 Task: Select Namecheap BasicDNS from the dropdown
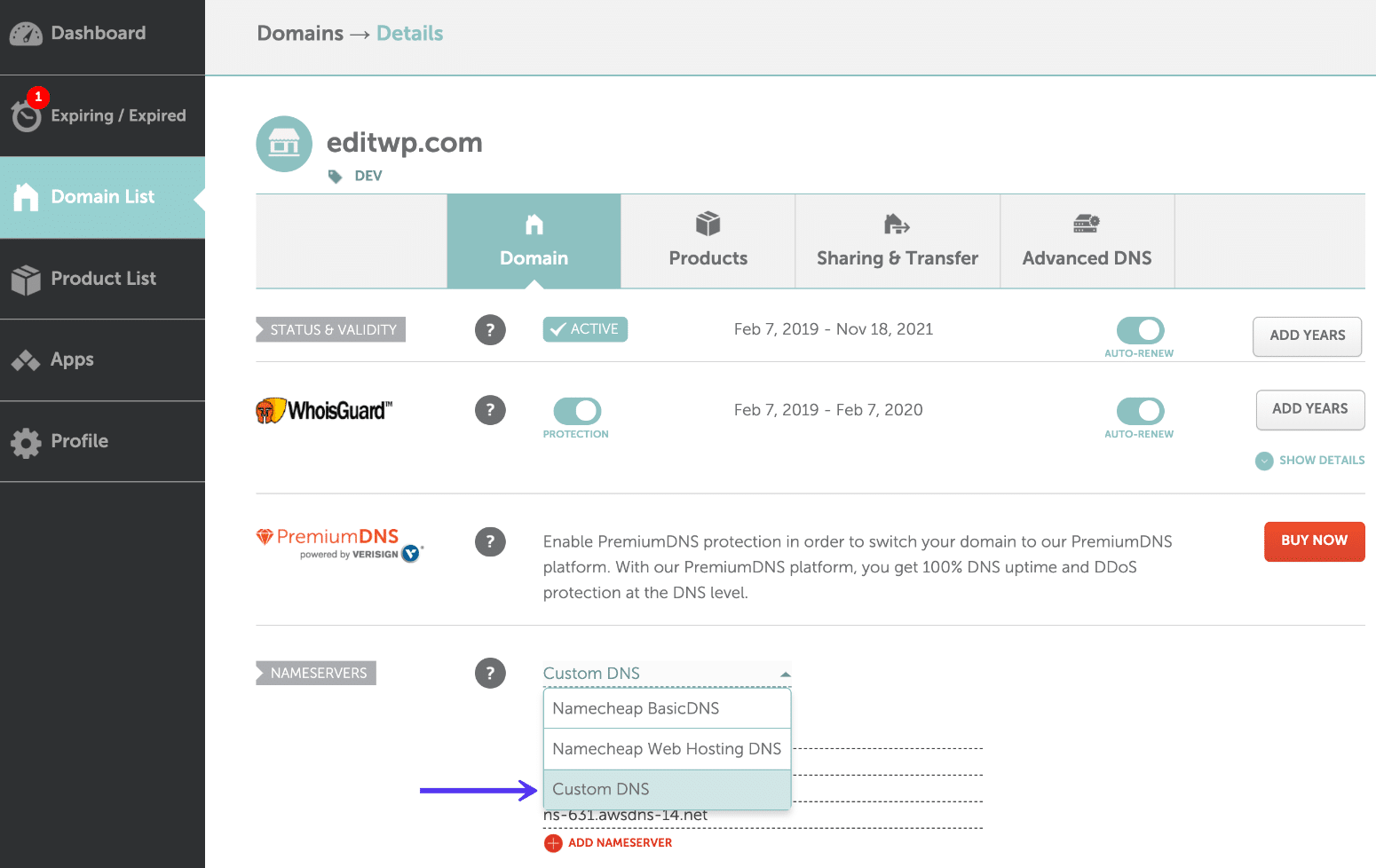click(x=666, y=708)
